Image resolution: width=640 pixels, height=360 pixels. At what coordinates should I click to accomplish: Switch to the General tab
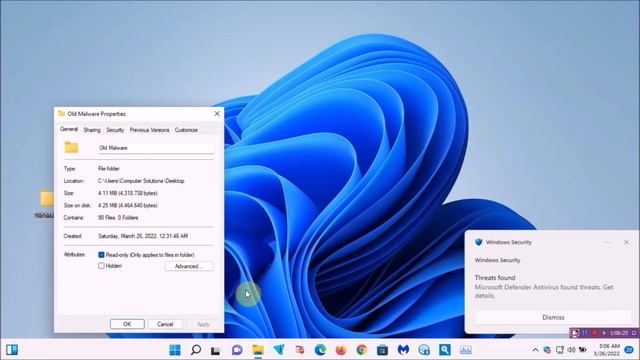point(69,129)
